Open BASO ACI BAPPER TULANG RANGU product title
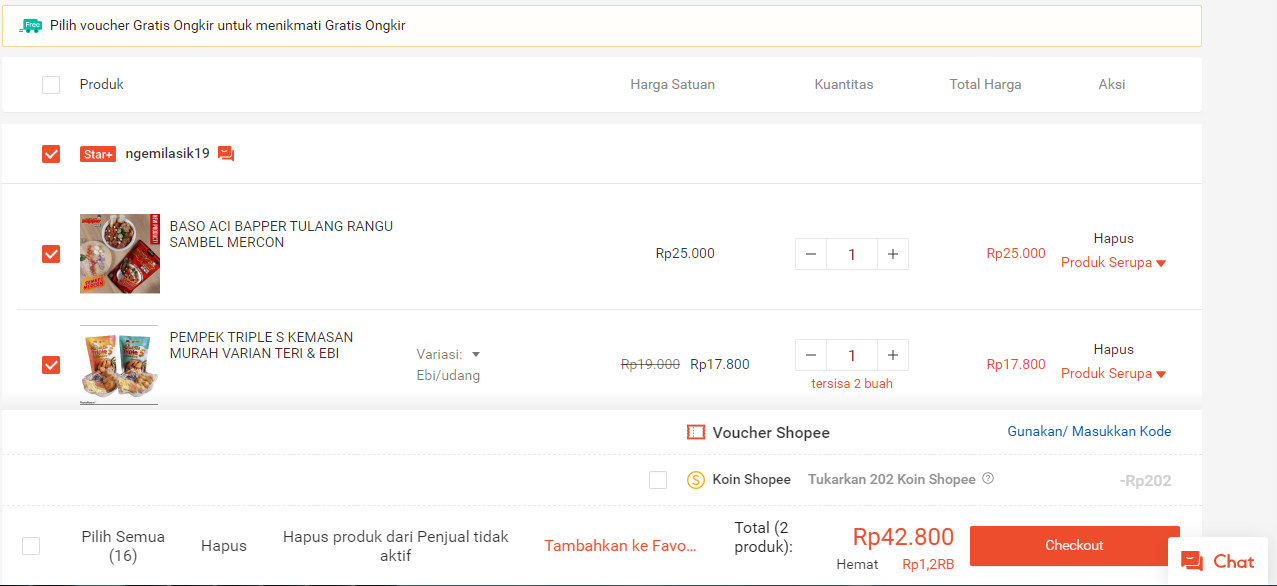This screenshot has width=1277, height=586. pyautogui.click(x=282, y=234)
